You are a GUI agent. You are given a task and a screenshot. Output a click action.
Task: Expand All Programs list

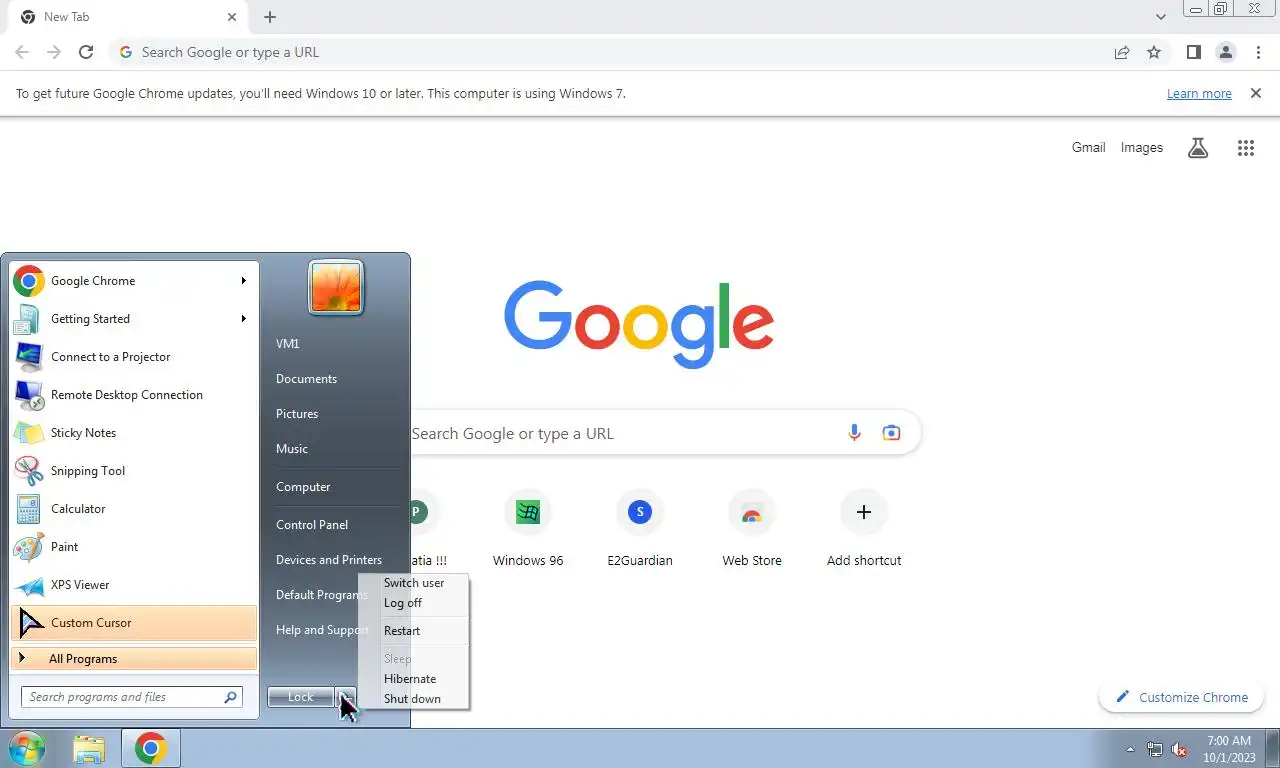pos(134,659)
